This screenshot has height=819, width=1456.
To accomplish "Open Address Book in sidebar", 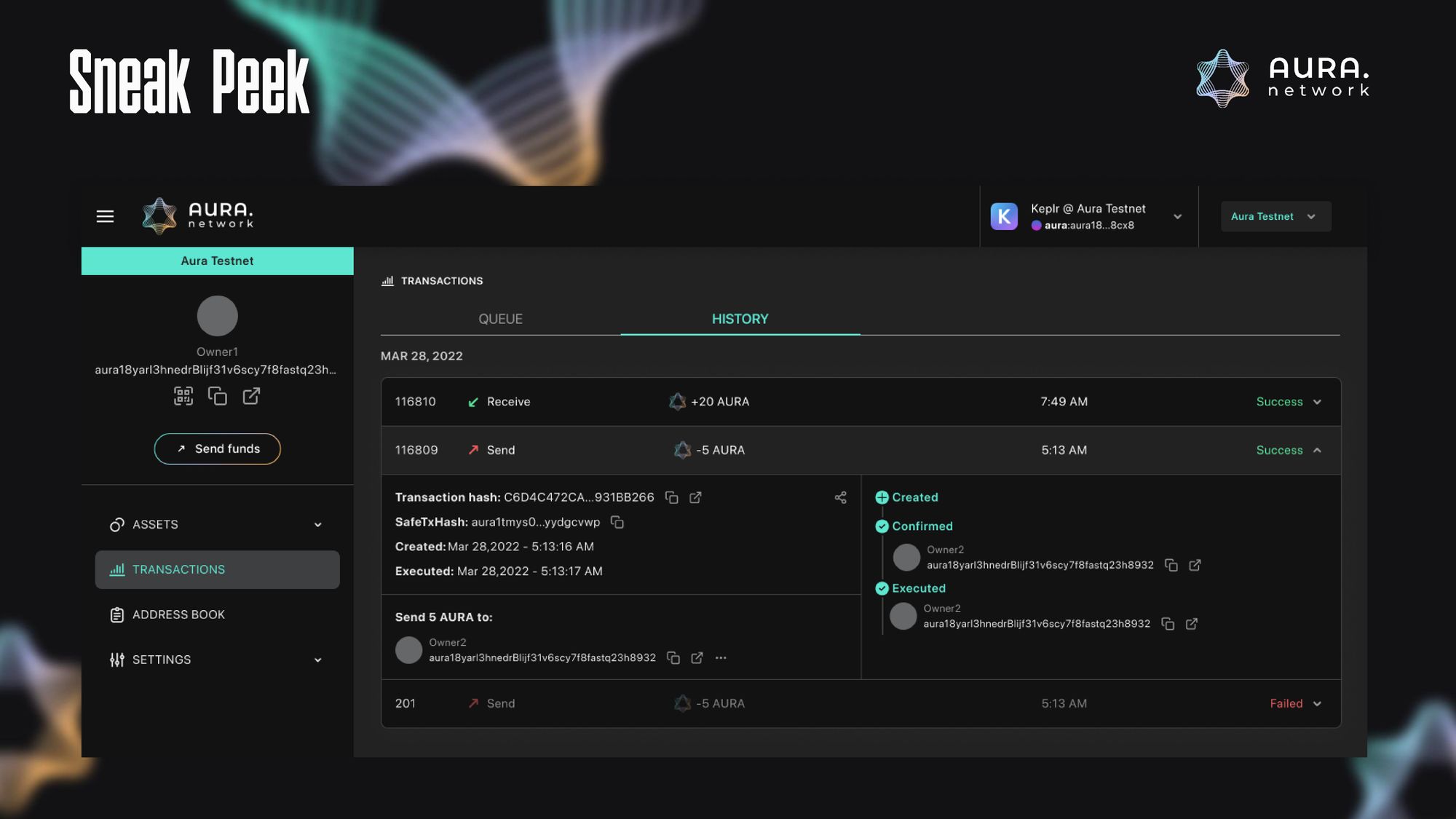I will coord(178,614).
